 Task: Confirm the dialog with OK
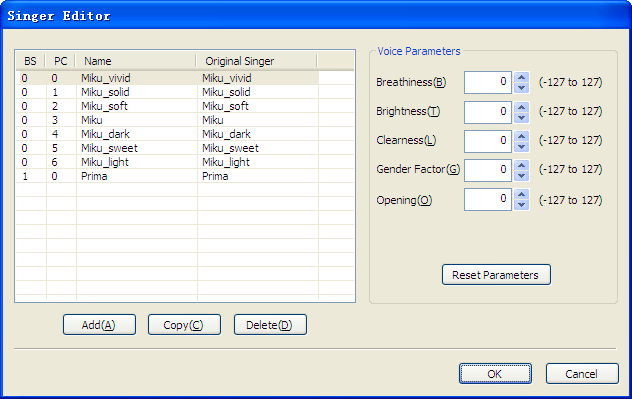click(495, 374)
